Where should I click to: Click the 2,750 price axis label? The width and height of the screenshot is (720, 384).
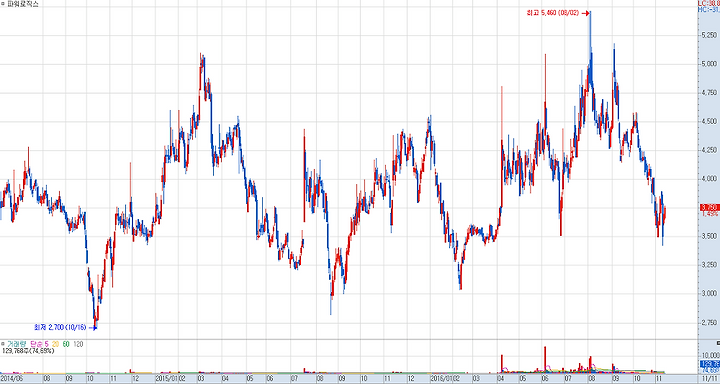click(x=709, y=322)
